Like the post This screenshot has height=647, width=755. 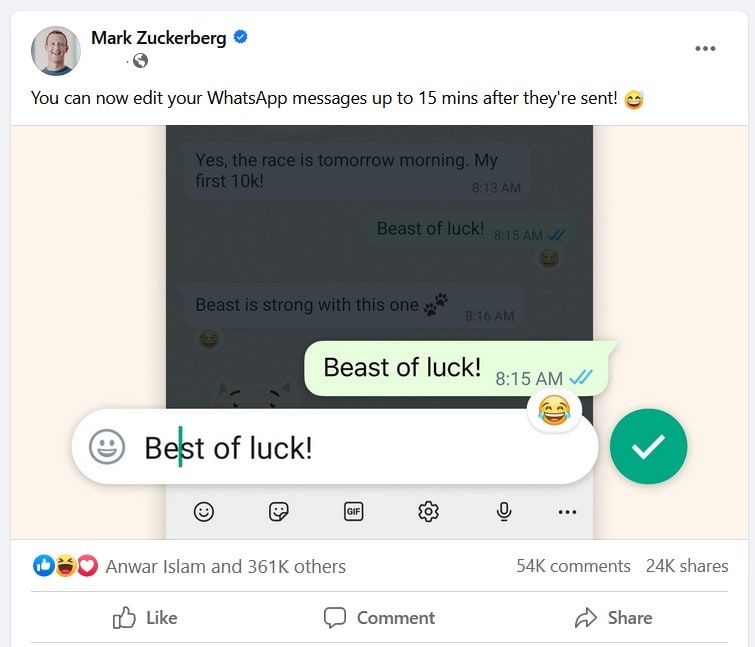click(x=145, y=618)
